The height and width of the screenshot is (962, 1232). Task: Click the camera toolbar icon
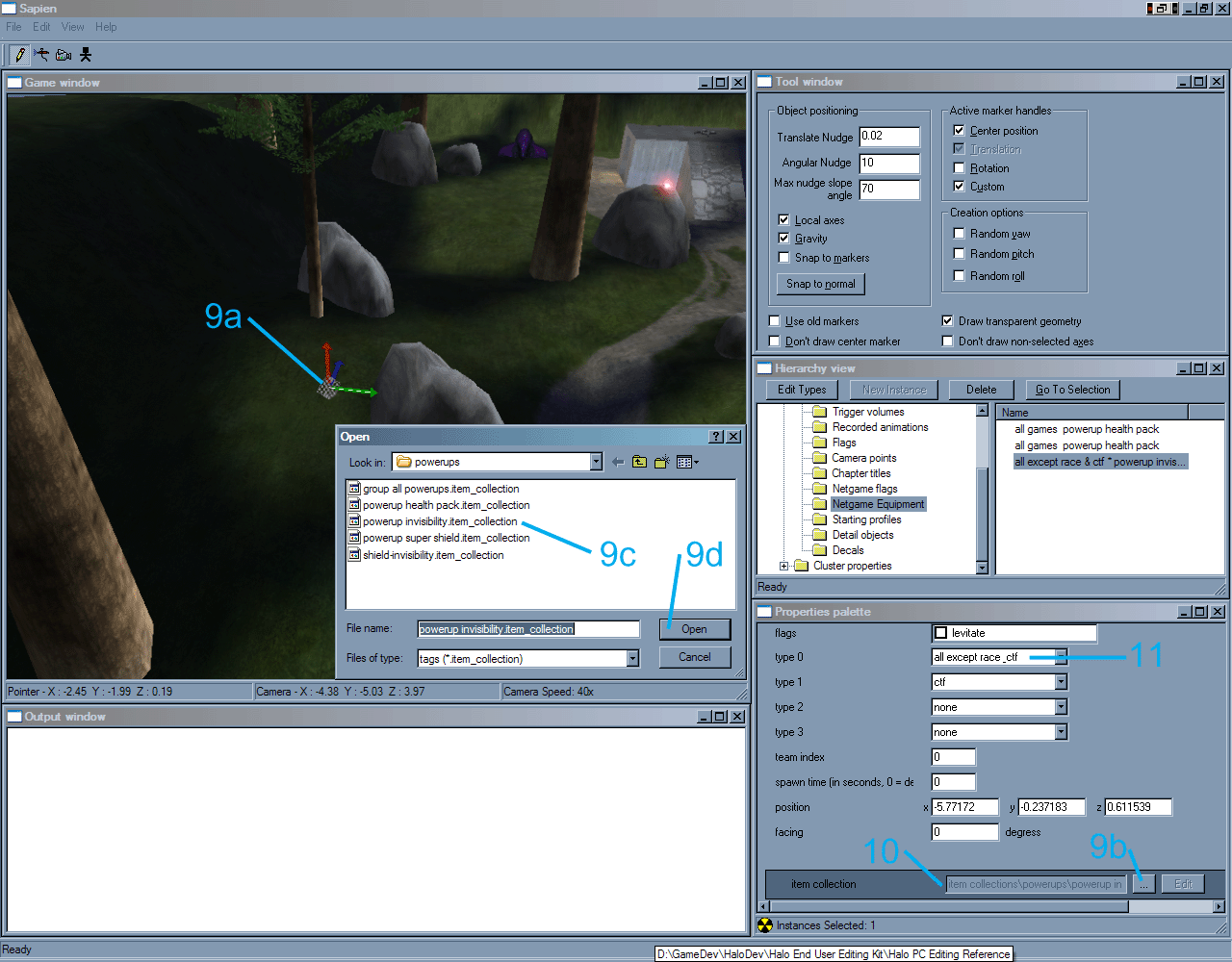(x=64, y=55)
